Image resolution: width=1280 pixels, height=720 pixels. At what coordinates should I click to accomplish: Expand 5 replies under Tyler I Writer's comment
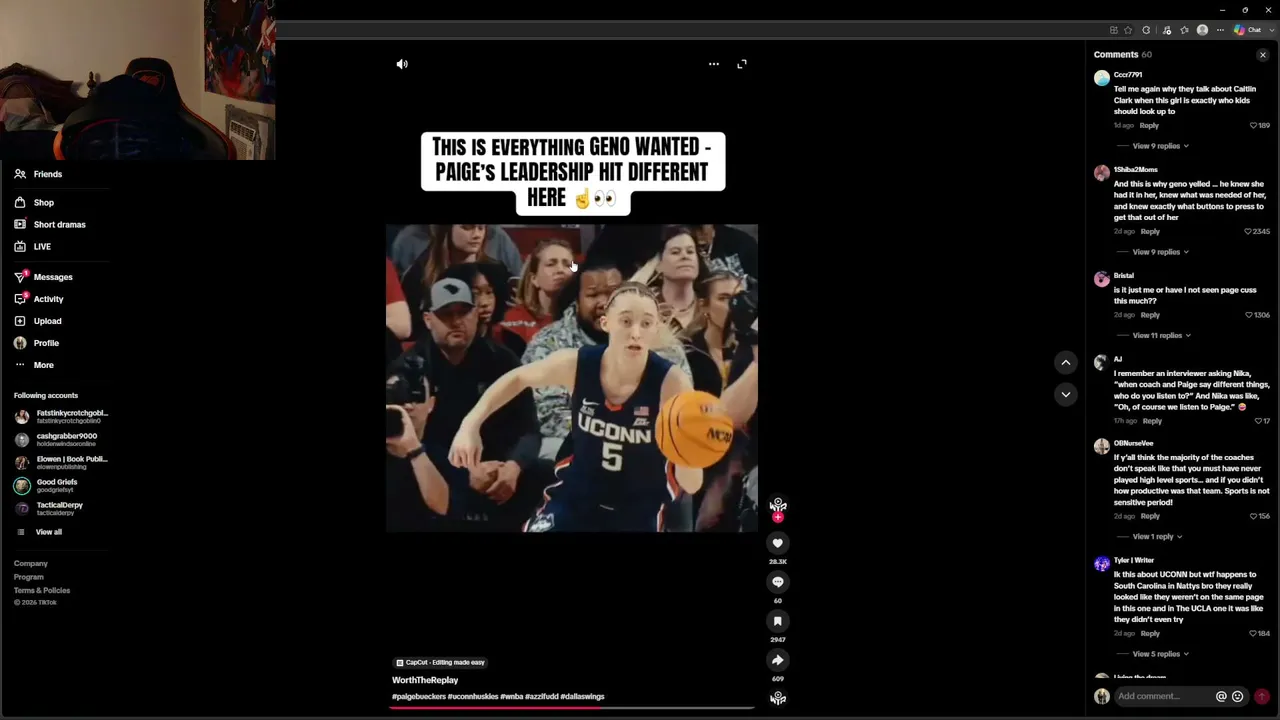coord(1160,654)
